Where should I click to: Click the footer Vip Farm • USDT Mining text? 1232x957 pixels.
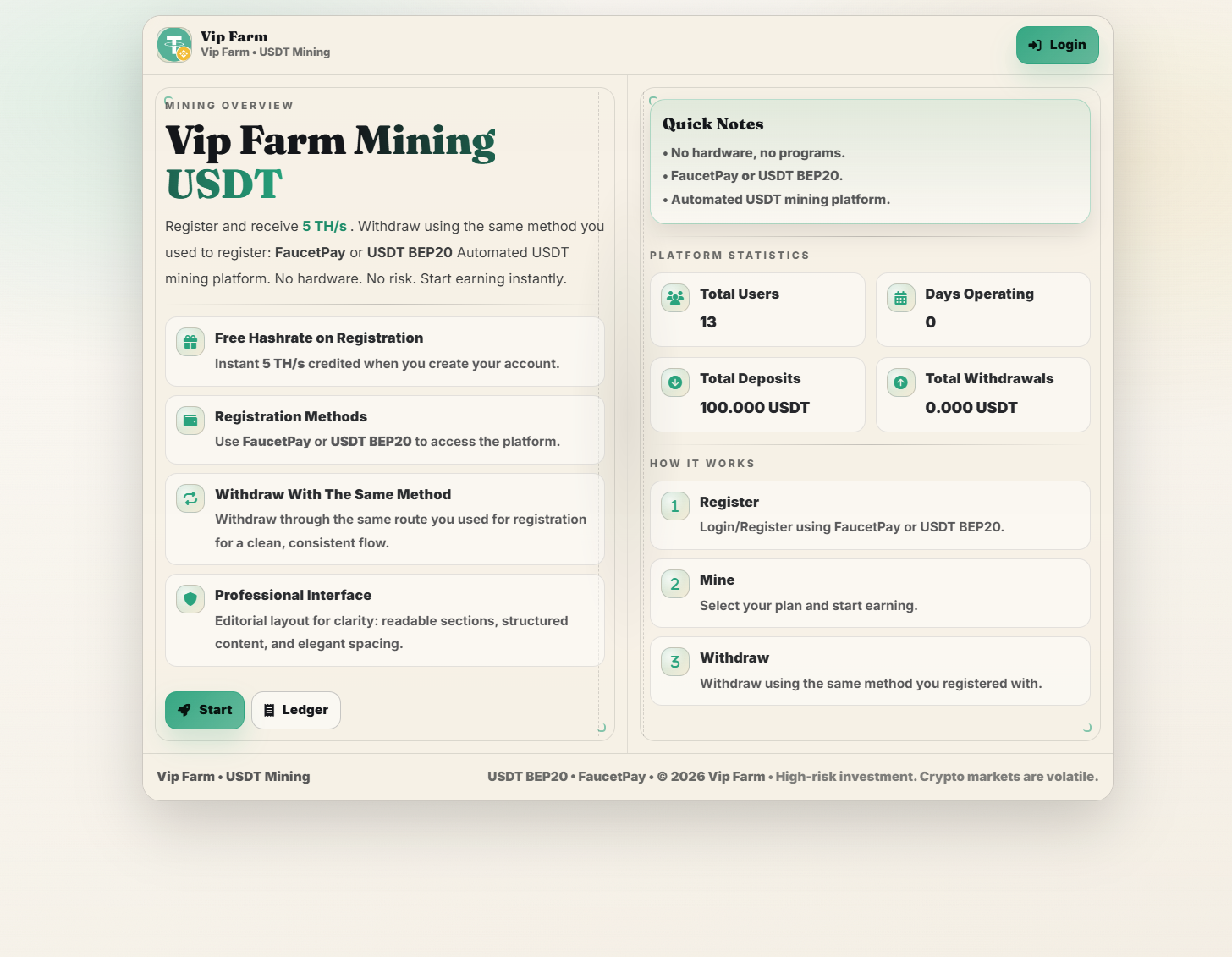234,777
